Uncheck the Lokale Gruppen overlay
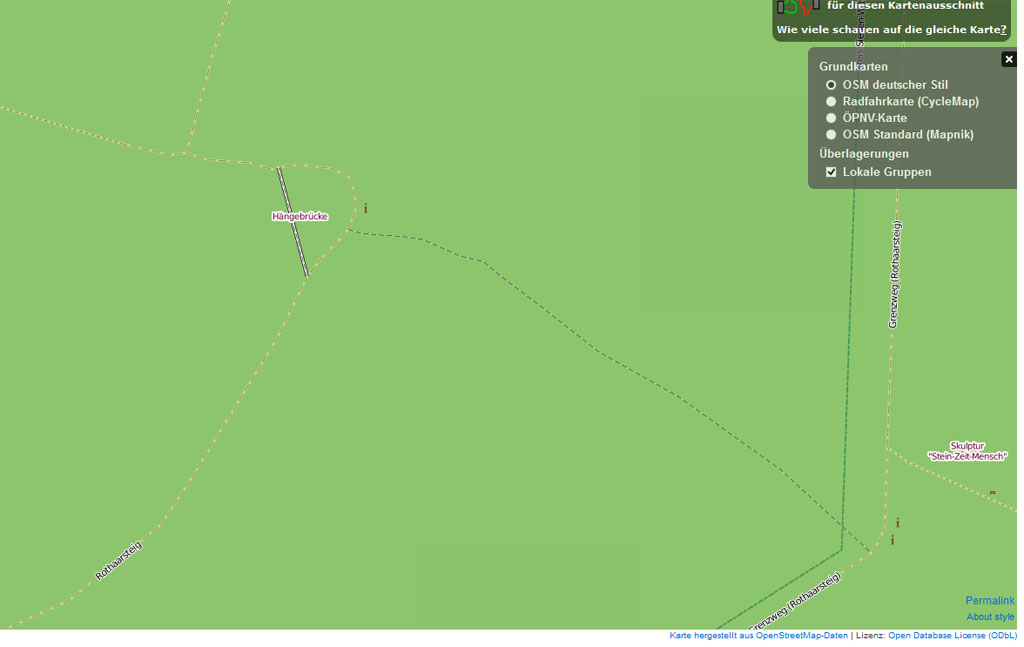 point(831,172)
